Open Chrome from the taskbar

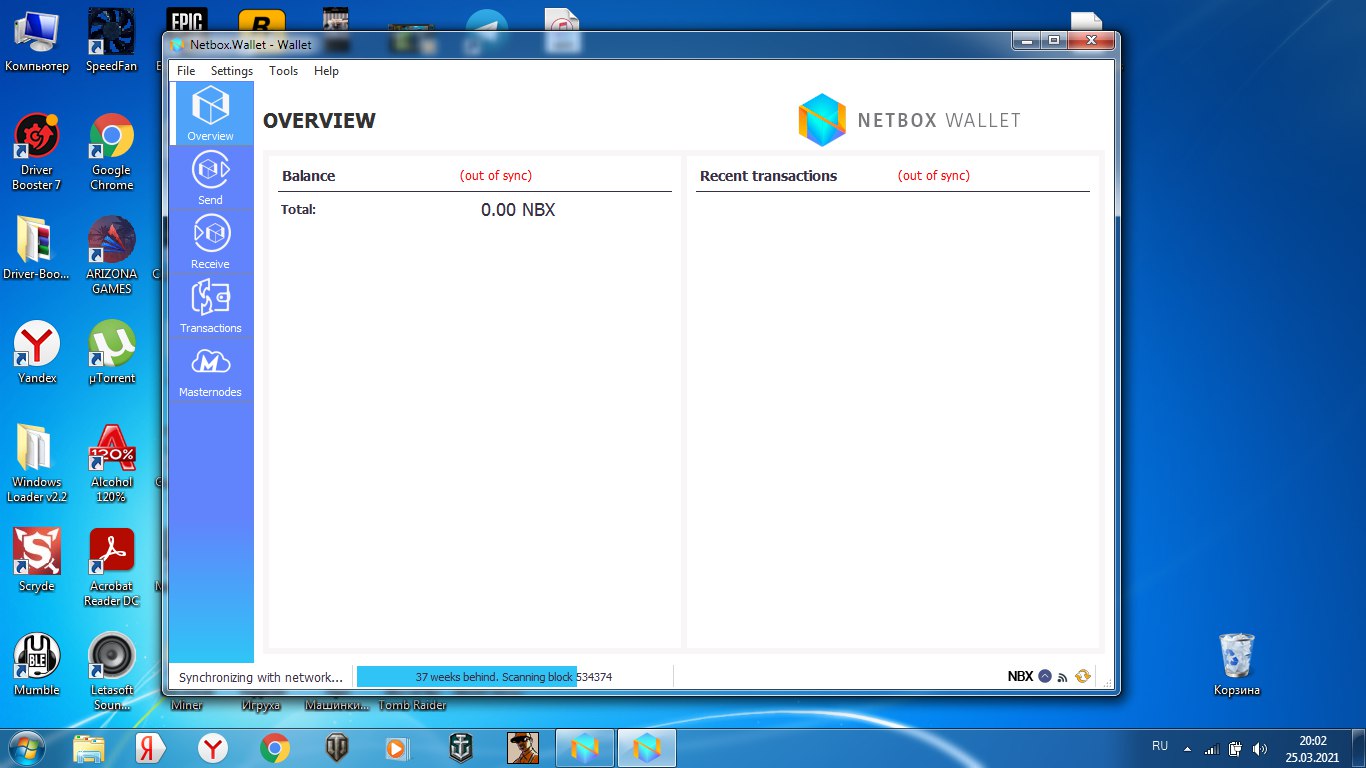point(275,748)
